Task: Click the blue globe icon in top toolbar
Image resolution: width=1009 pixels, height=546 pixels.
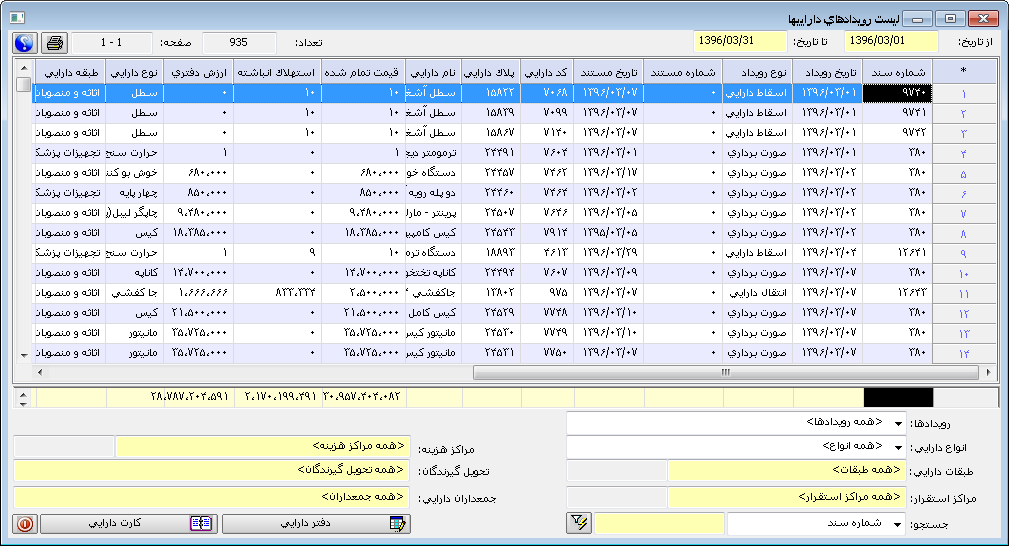Action: (x=25, y=43)
